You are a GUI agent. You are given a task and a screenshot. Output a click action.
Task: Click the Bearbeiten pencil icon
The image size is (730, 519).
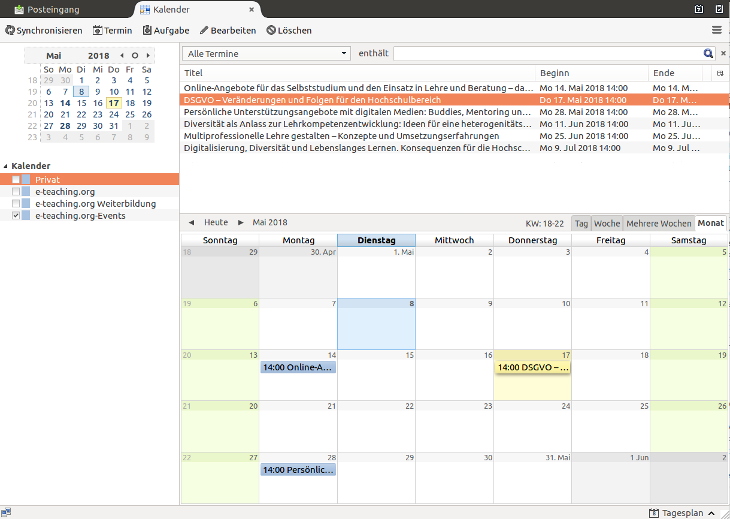(205, 31)
